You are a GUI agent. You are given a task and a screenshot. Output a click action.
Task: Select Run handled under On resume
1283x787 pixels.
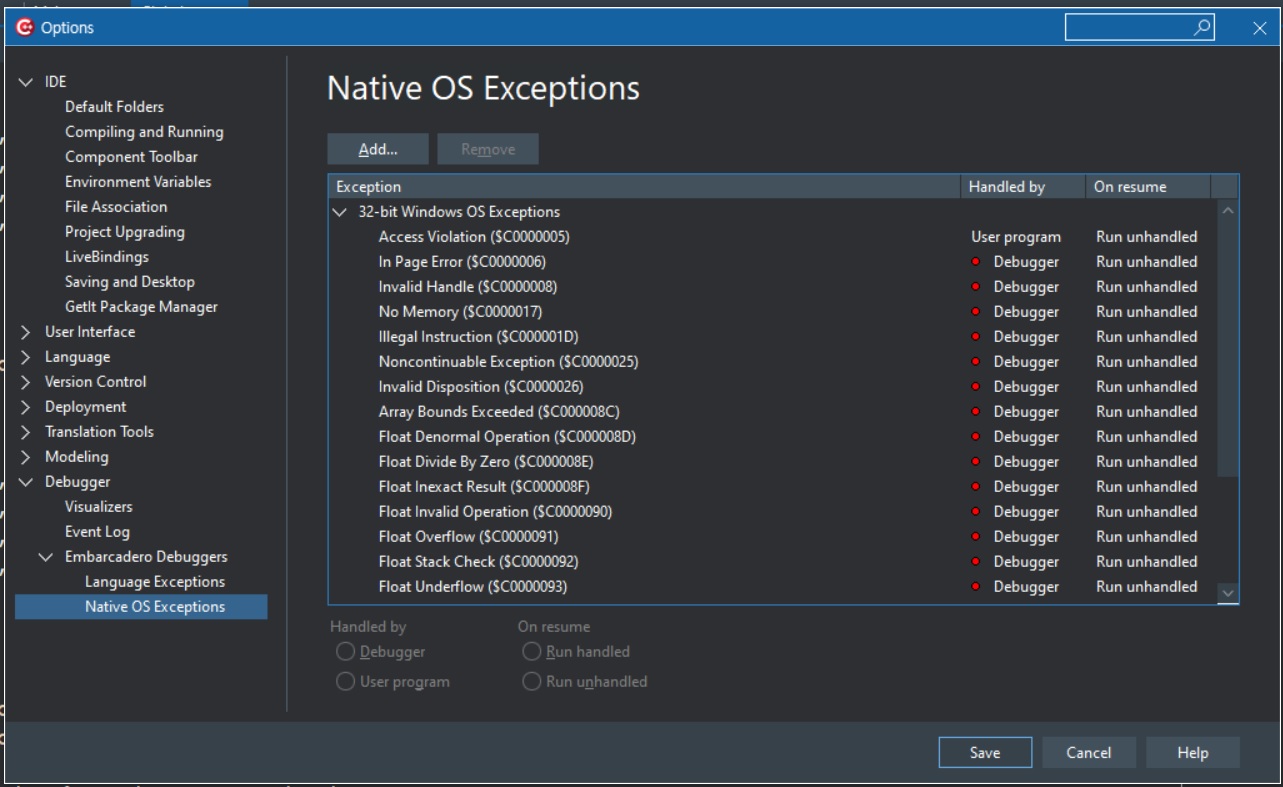point(532,652)
